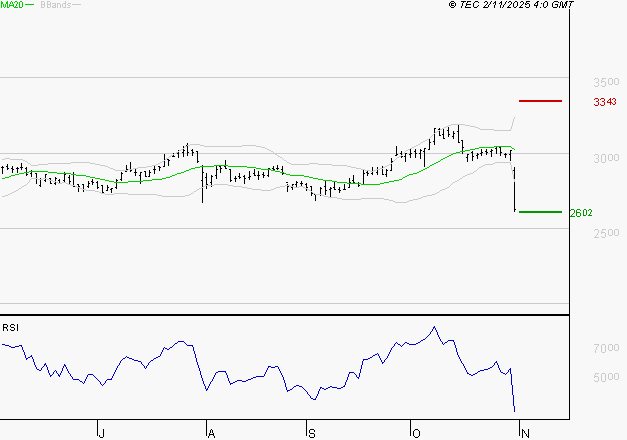Select the 3343 resistance price label
Viewport: 627px width, 440px height.
(603, 102)
